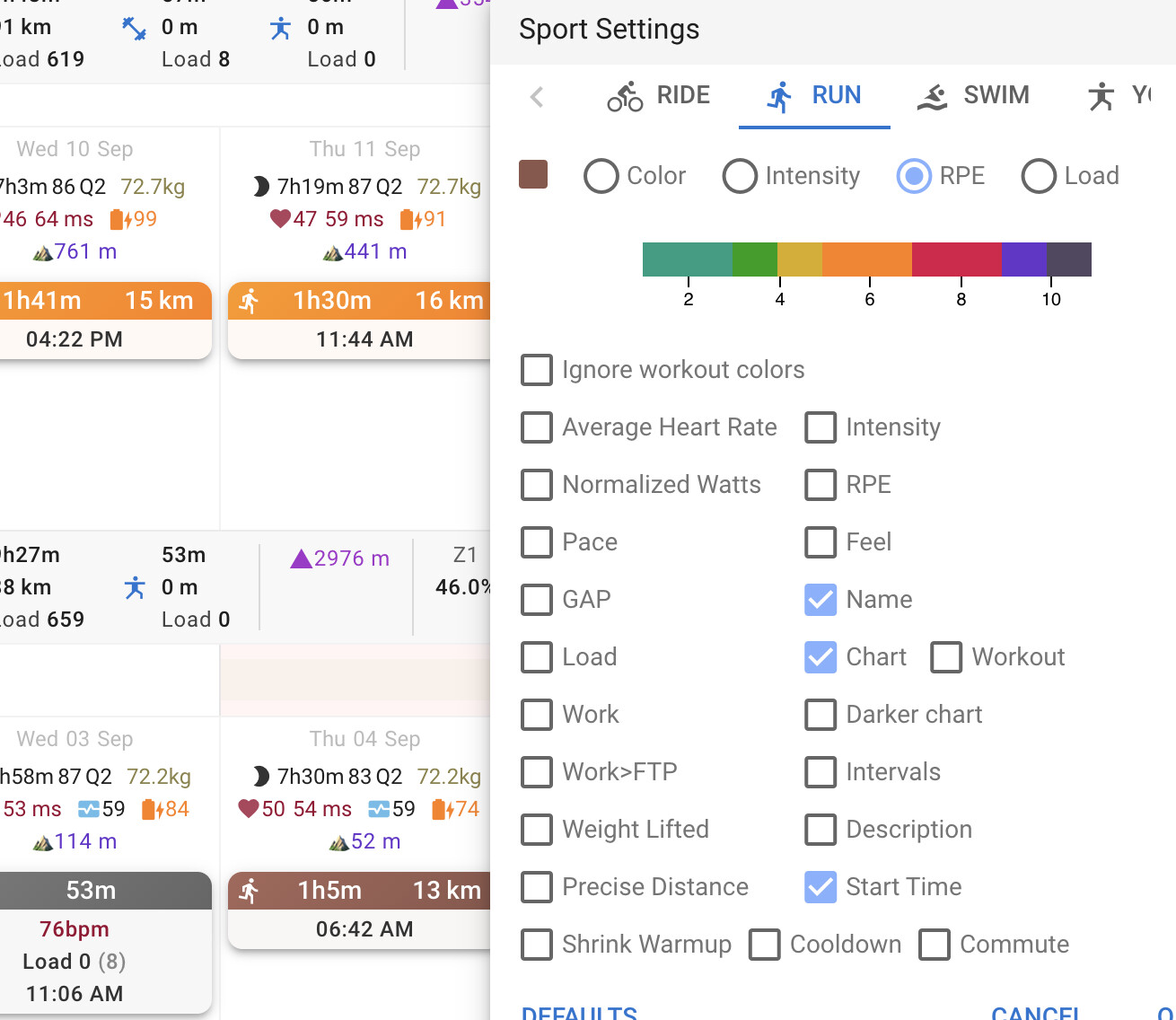This screenshot has width=1176, height=1020.
Task: Uncheck the Start Time option
Action: pos(821,887)
